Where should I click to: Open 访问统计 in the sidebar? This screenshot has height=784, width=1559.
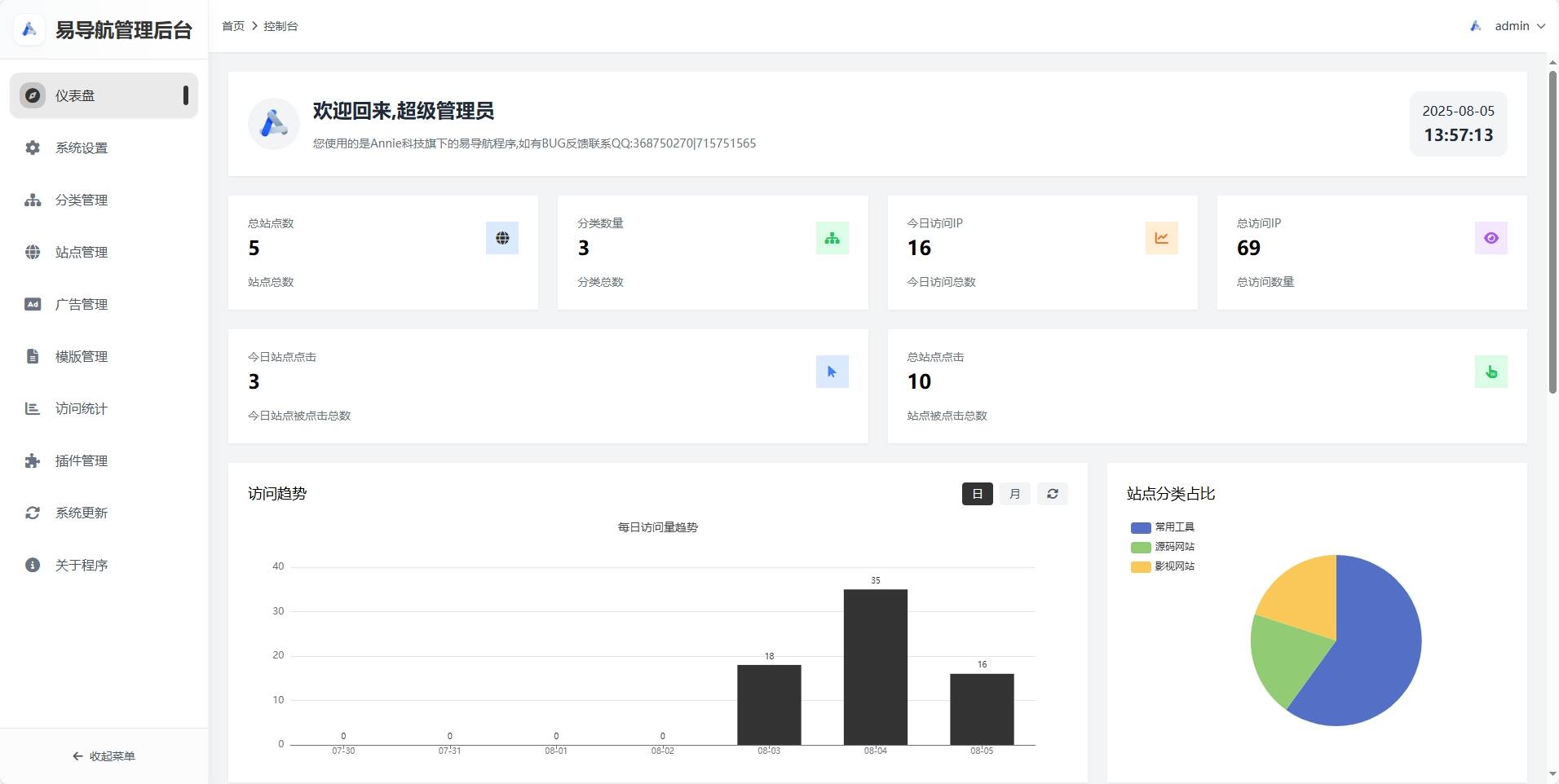tap(81, 408)
